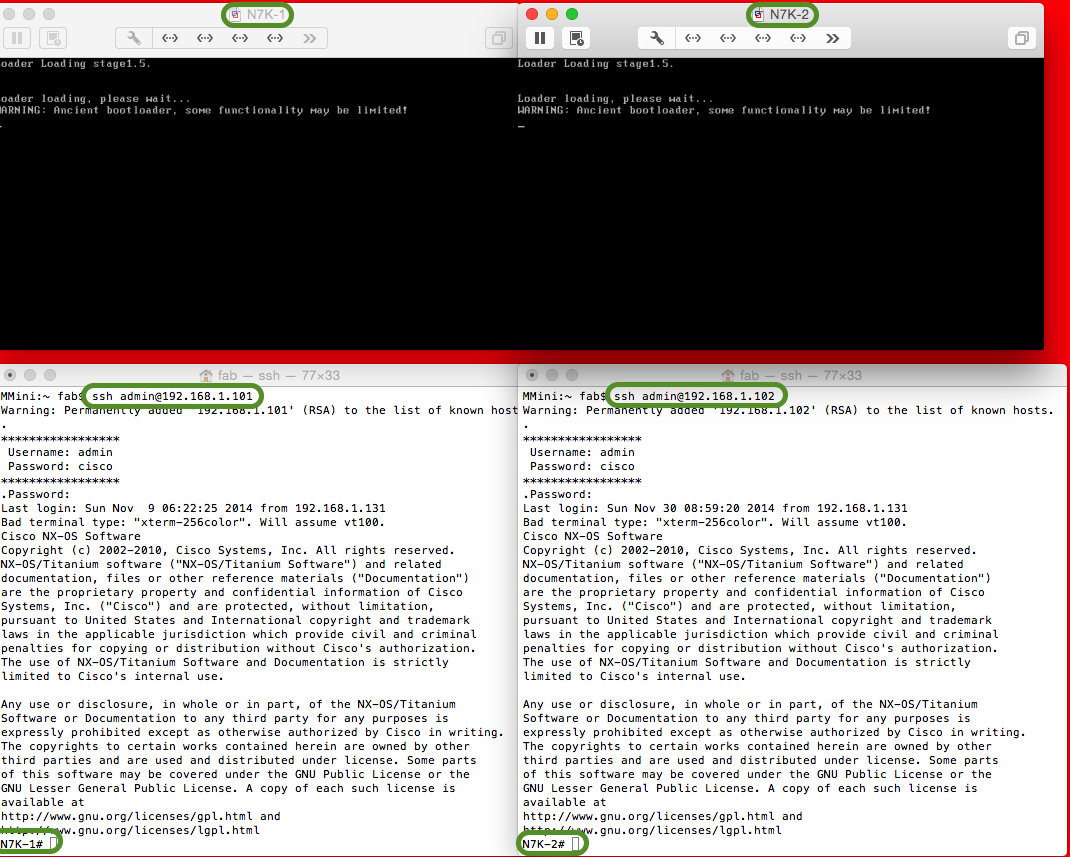Image resolution: width=1070 pixels, height=857 pixels.
Task: Click first network adapter icon in N7K-1
Action: tap(170, 38)
